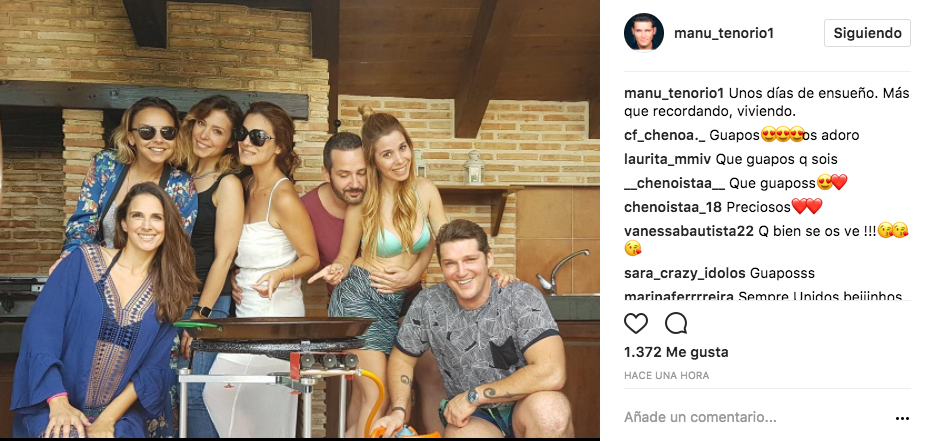Open the Hace una hora timestamp link
Viewport: 933px width, 441px height.
666,376
